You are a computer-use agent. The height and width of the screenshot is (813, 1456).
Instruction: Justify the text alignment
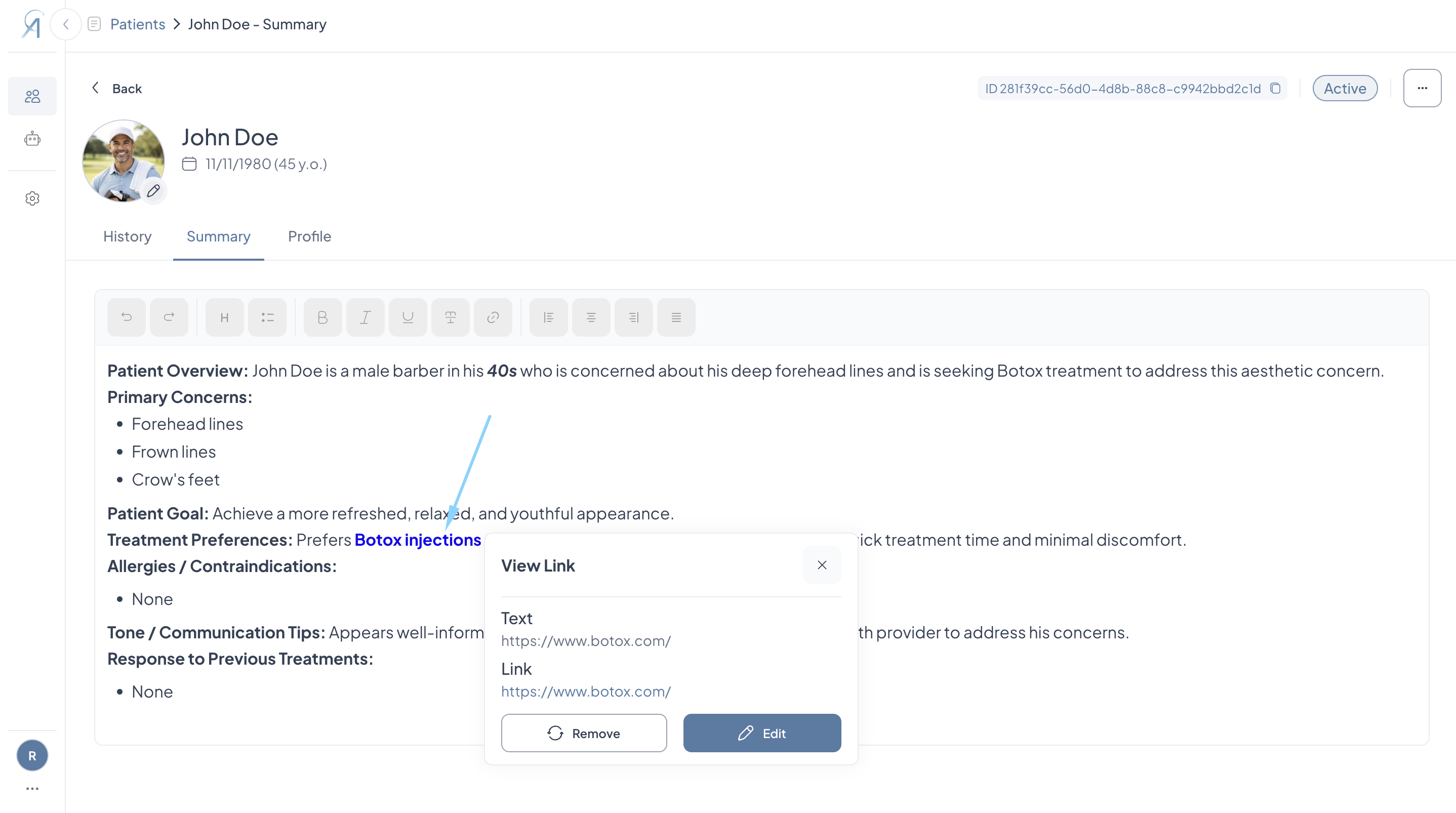pos(676,317)
